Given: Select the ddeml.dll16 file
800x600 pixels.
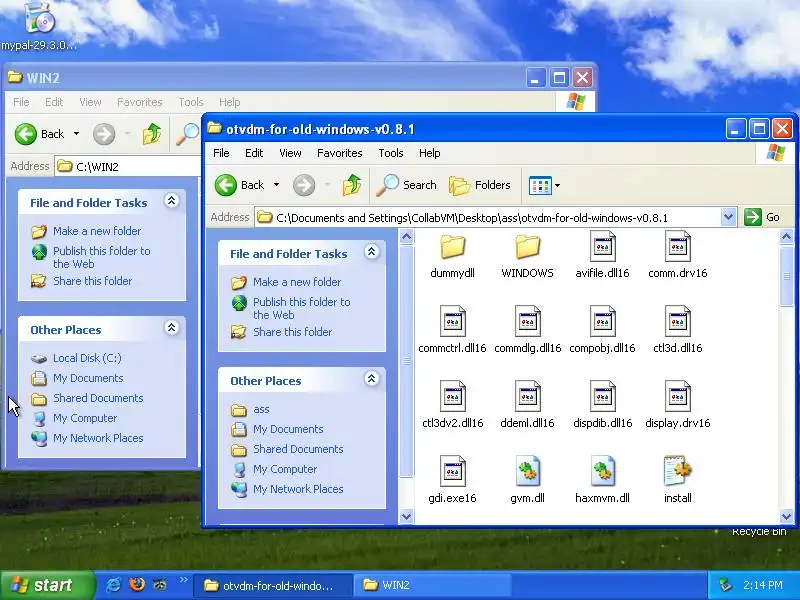Looking at the screenshot, I should 528,405.
